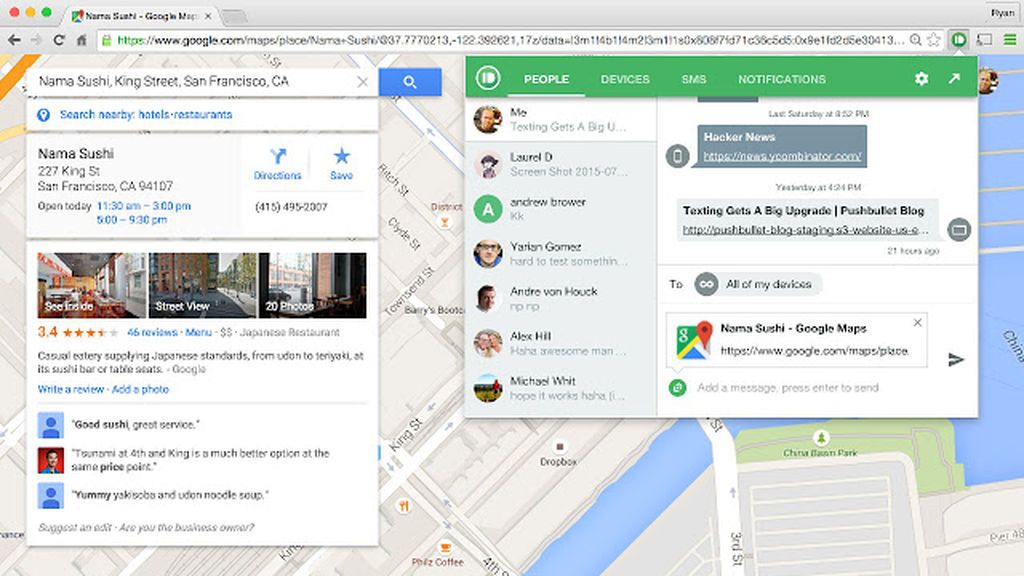Save Nama Sushi with the star icon
Viewport: 1024px width, 576px height.
[x=341, y=164]
